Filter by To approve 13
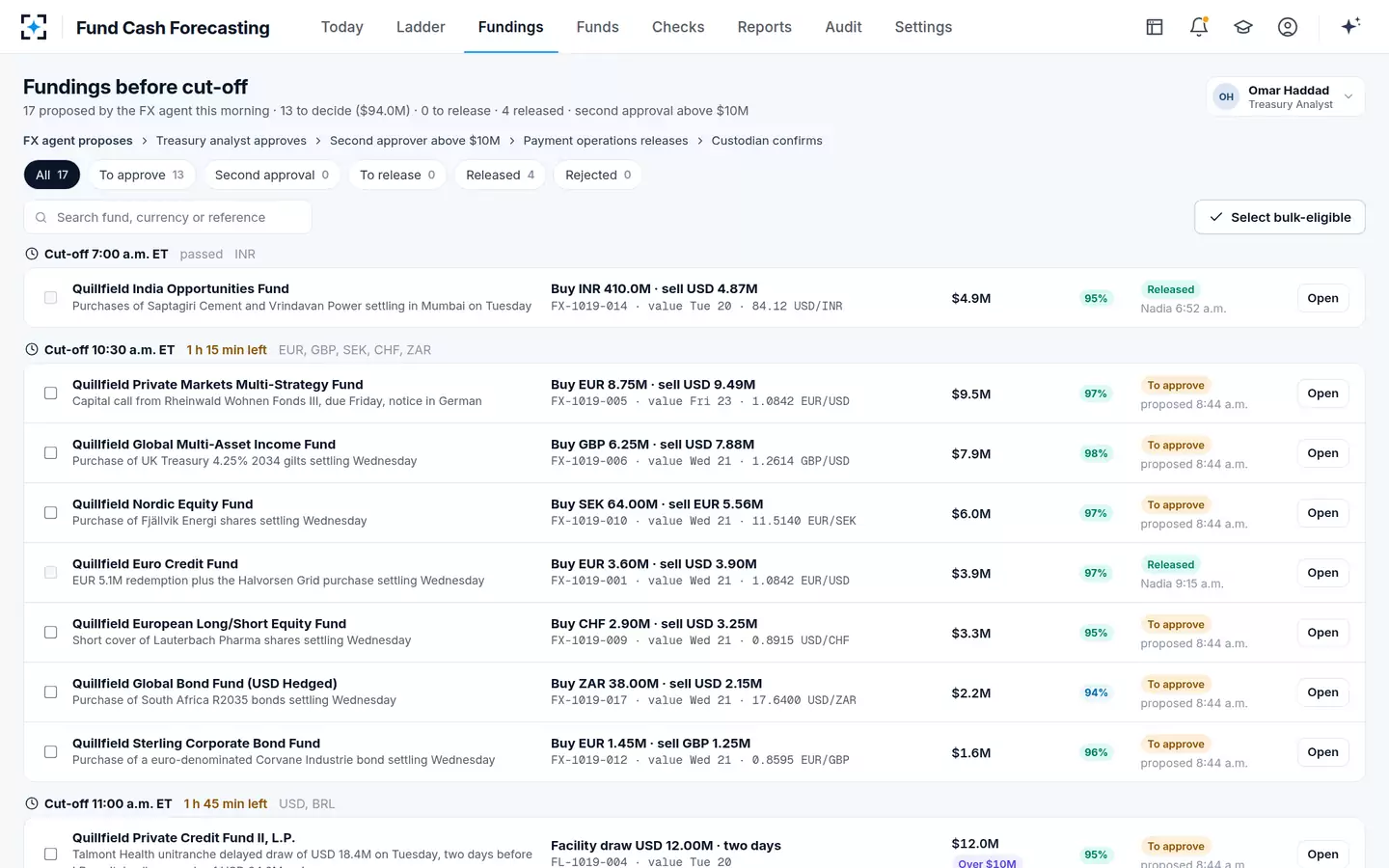This screenshot has width=1389, height=868. (142, 175)
